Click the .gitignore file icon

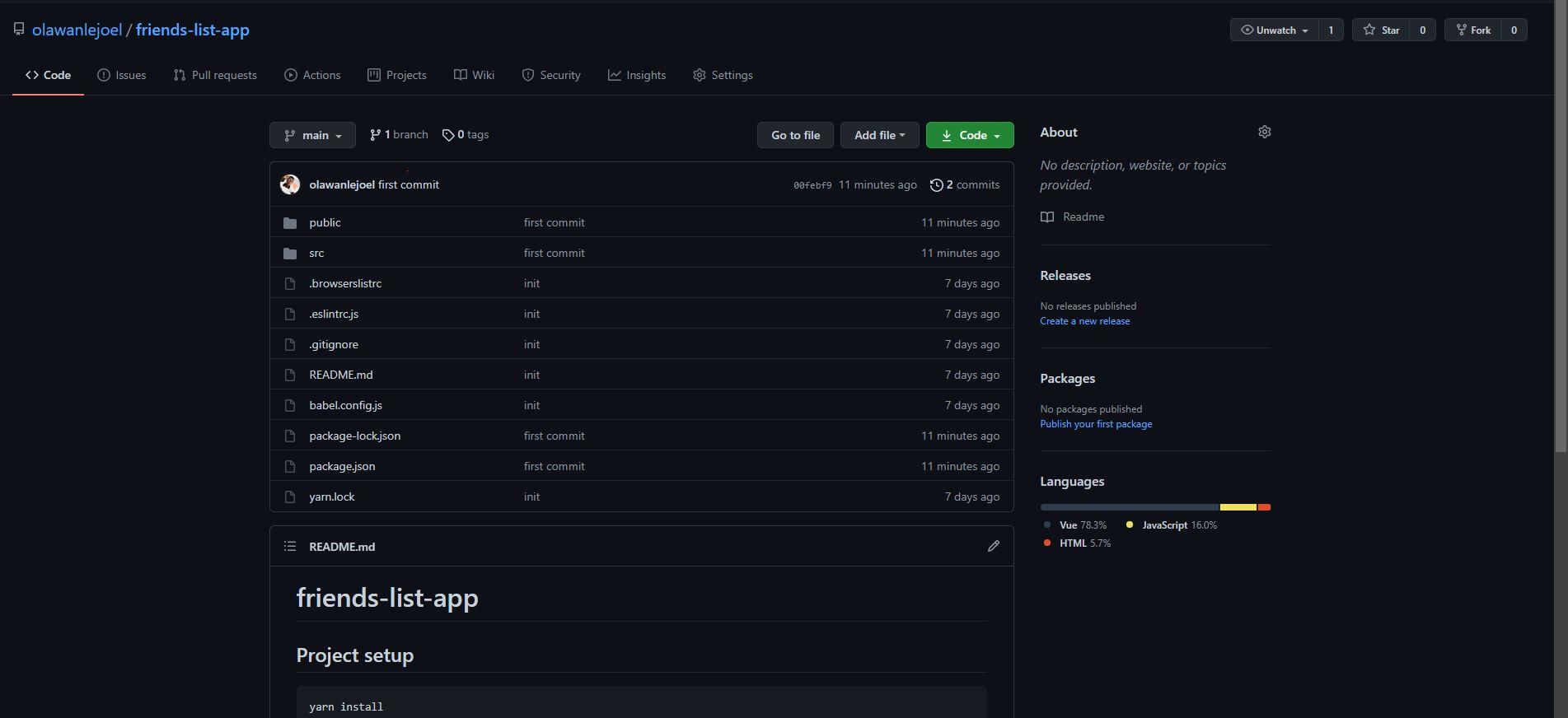290,344
